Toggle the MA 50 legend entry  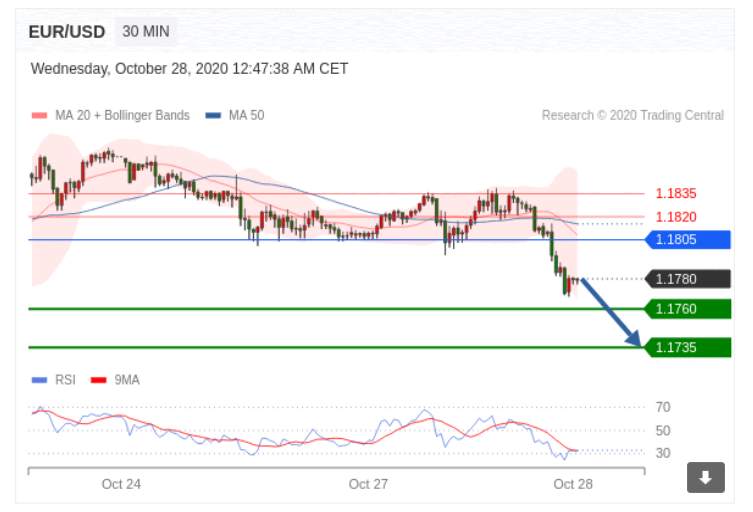coord(235,115)
